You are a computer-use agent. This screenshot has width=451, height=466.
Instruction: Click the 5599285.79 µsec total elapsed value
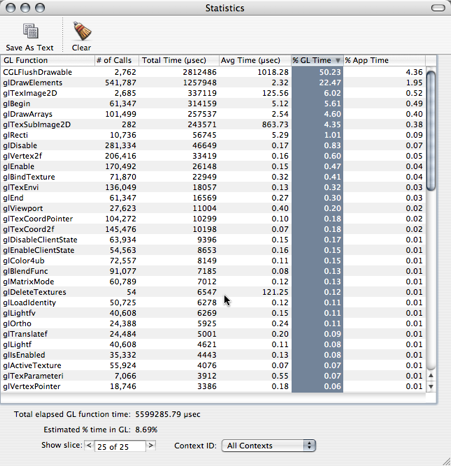(x=168, y=414)
